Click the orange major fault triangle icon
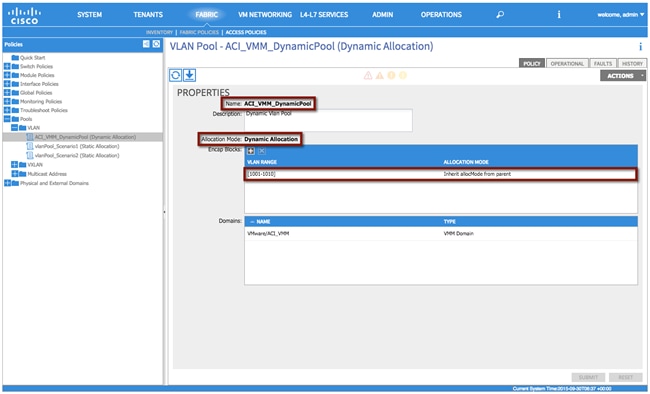Image resolution: width=650 pixels, height=394 pixels. pyautogui.click(x=380, y=75)
